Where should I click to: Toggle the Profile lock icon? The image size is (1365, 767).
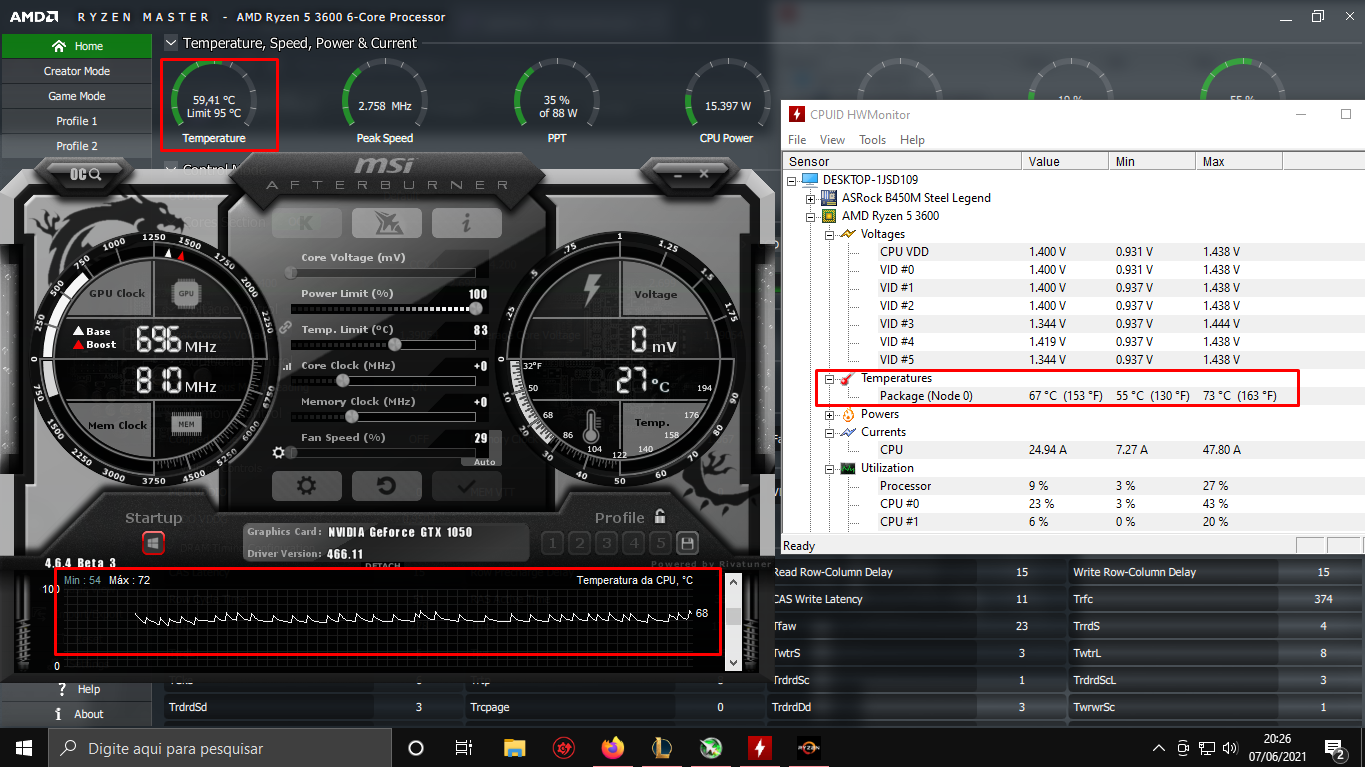point(660,517)
